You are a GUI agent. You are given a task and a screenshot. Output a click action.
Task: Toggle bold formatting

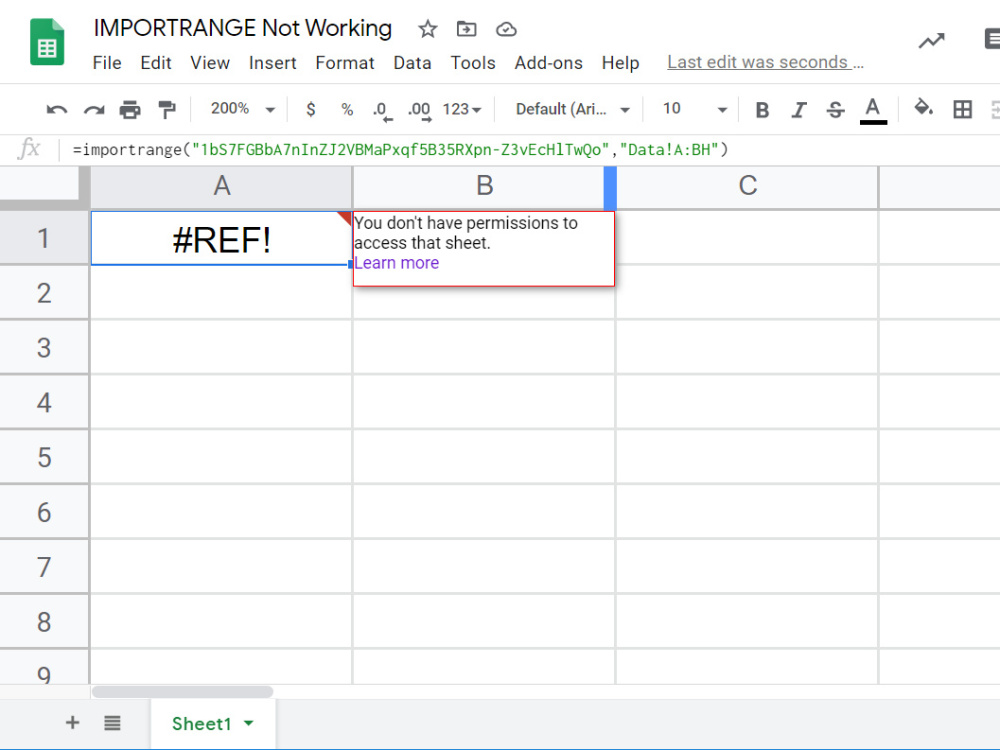click(x=761, y=110)
